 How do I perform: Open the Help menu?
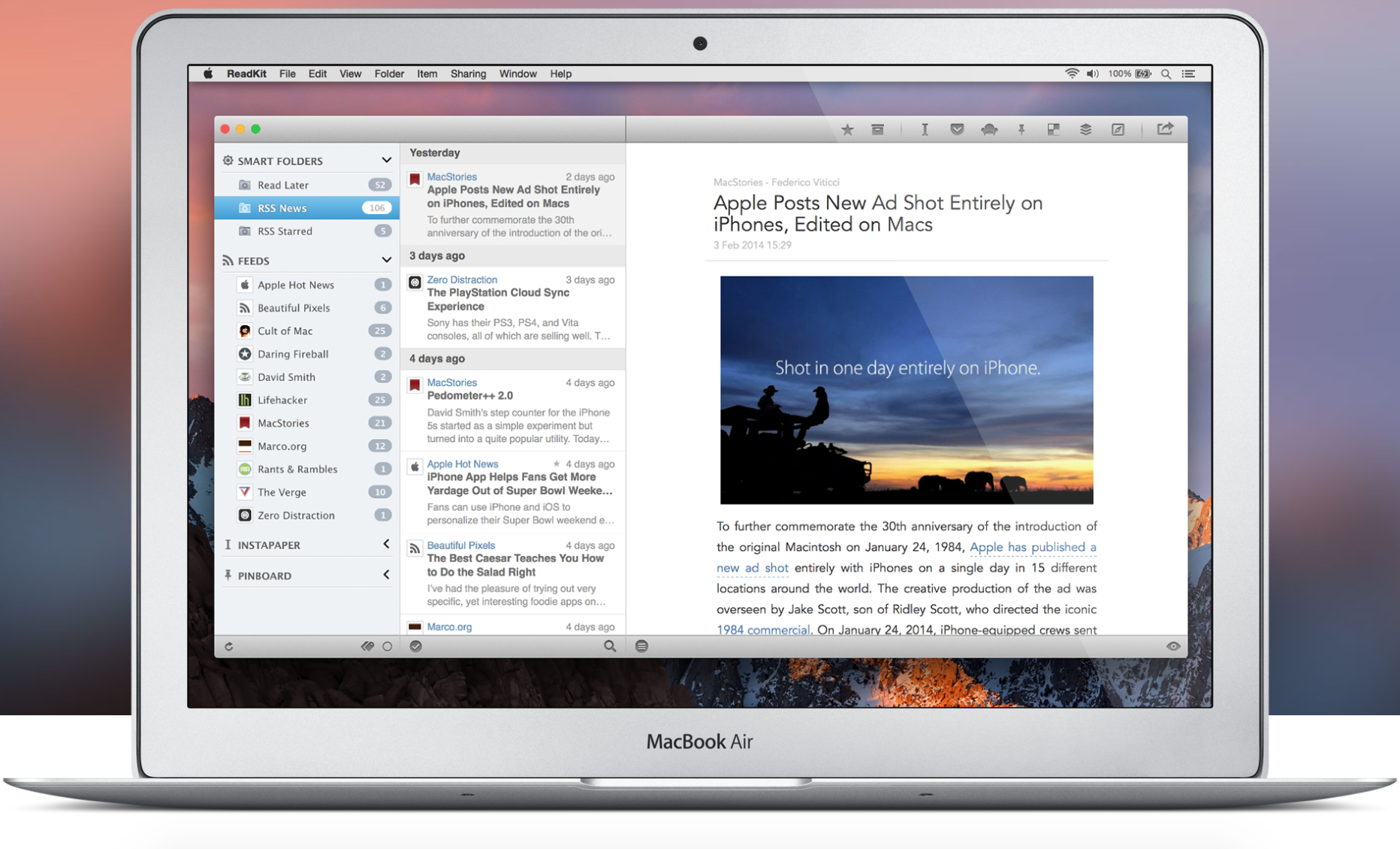pyautogui.click(x=560, y=74)
